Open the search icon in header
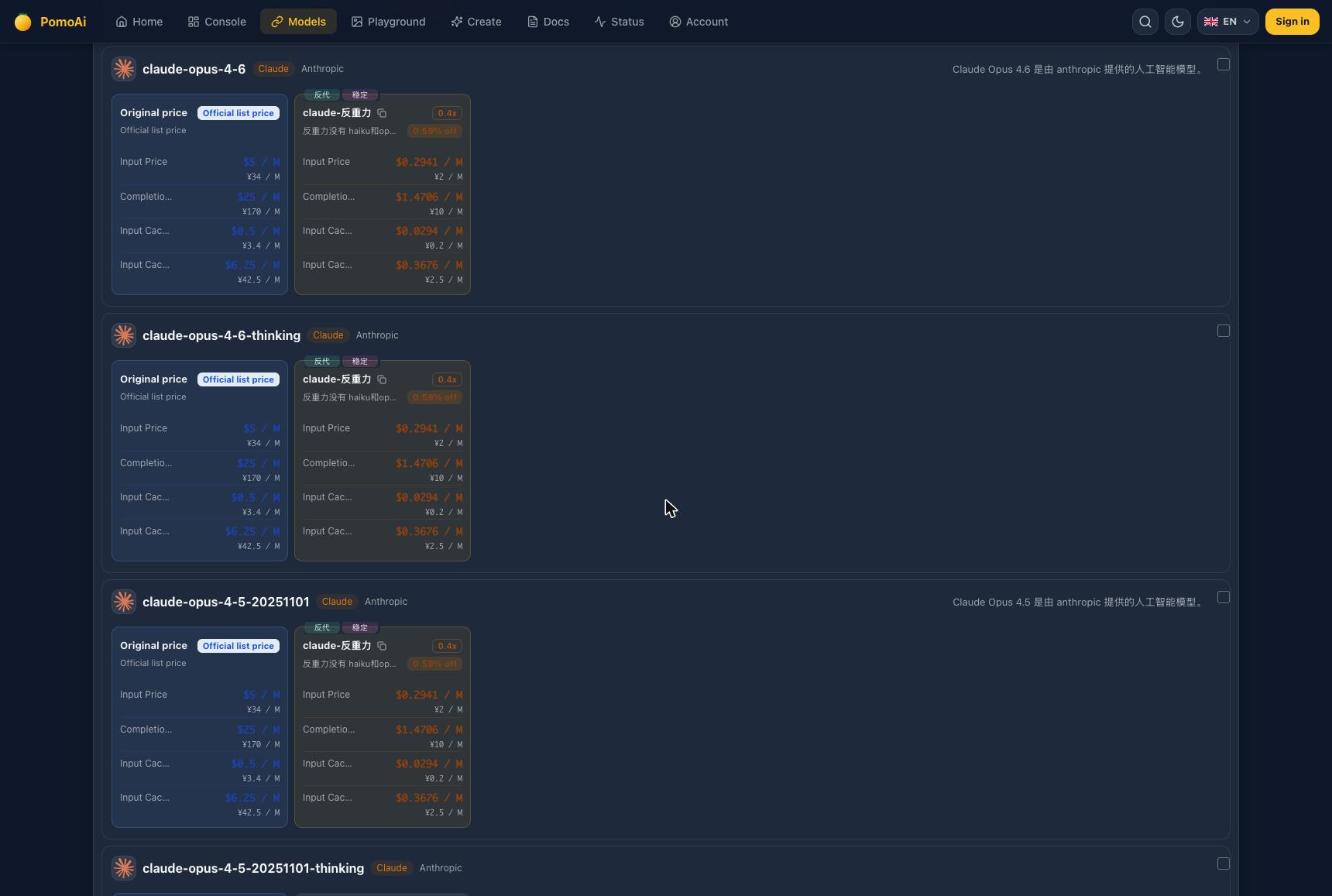The height and width of the screenshot is (896, 1332). pyautogui.click(x=1146, y=22)
